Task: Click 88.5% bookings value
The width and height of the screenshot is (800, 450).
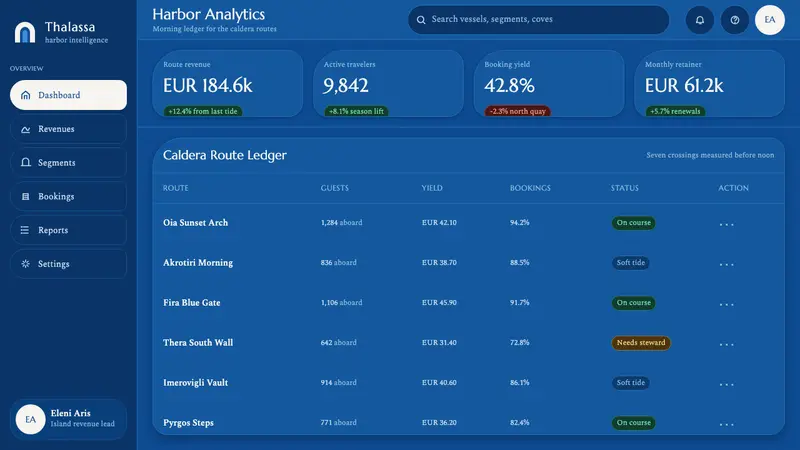Action: [519, 263]
